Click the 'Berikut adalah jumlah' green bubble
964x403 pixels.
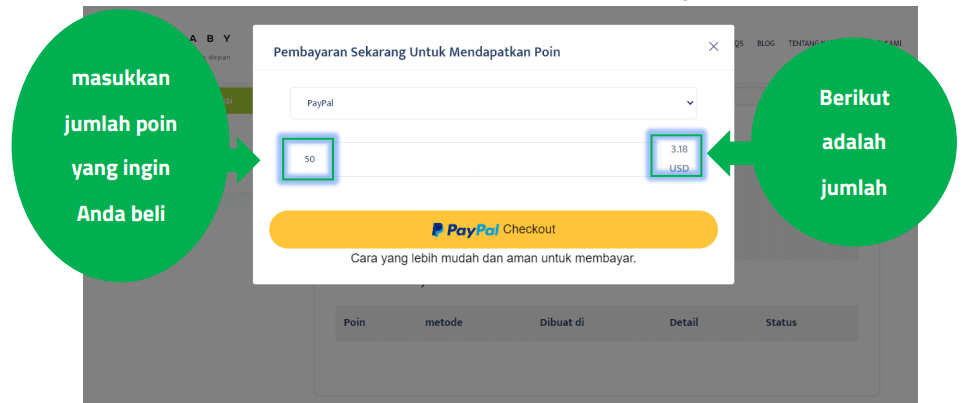coord(853,143)
